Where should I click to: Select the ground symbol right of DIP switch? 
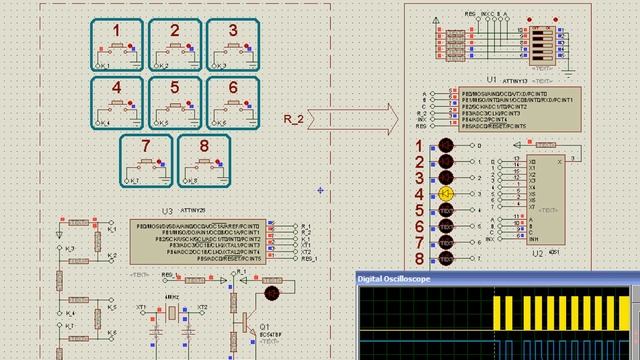pyautogui.click(x=568, y=73)
